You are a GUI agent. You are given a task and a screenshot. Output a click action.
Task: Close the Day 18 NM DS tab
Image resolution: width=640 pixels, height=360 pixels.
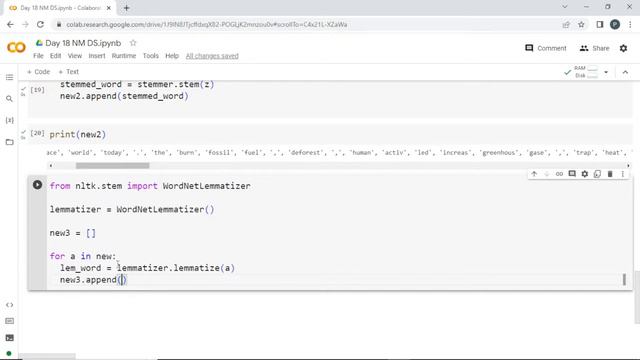click(x=109, y=8)
